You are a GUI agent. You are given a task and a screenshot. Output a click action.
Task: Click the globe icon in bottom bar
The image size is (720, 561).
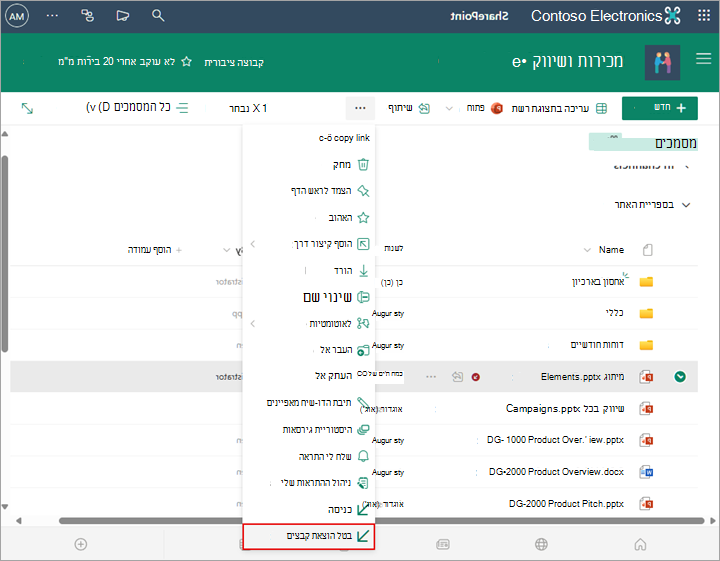541,544
